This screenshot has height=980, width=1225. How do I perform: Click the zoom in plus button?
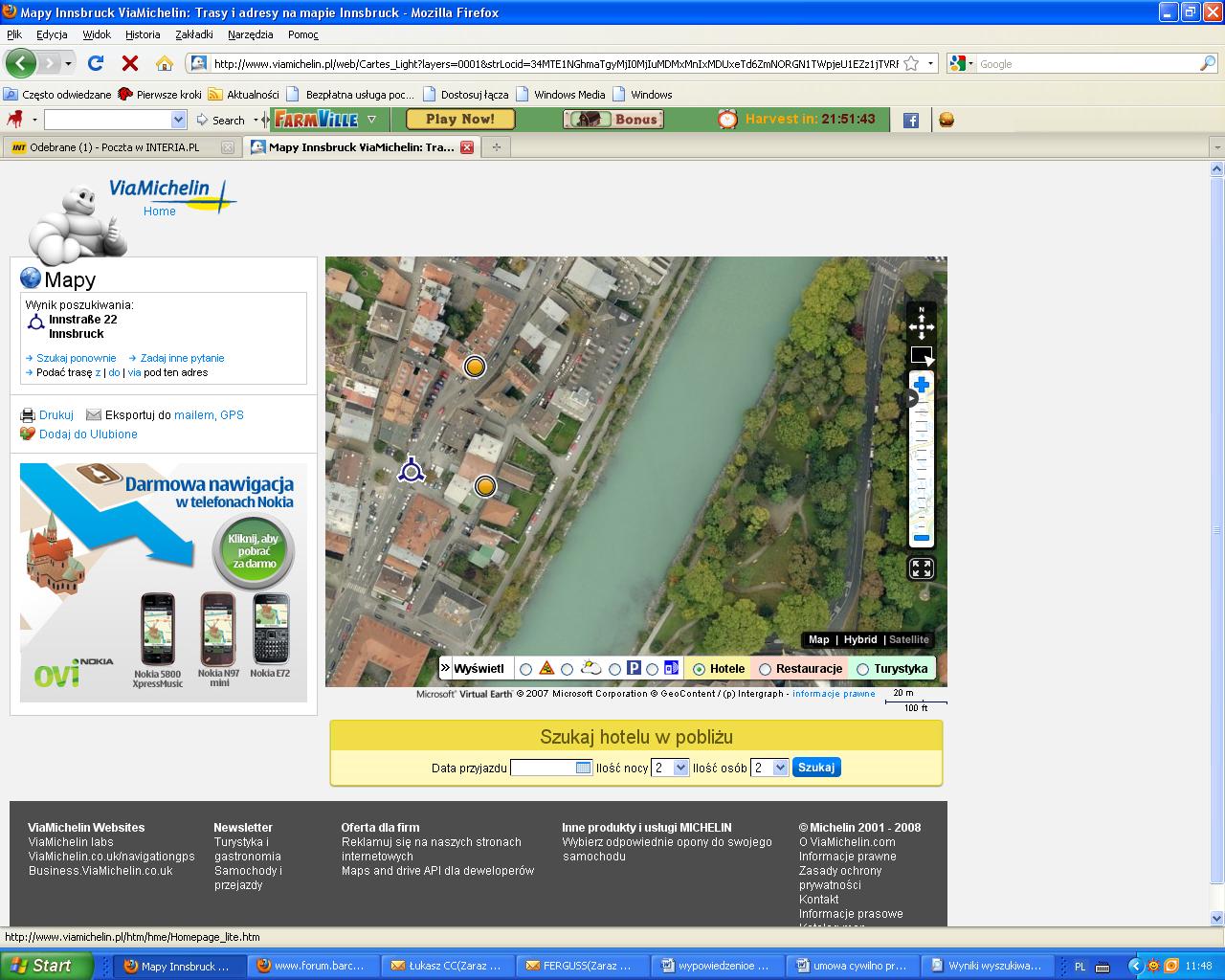click(921, 385)
